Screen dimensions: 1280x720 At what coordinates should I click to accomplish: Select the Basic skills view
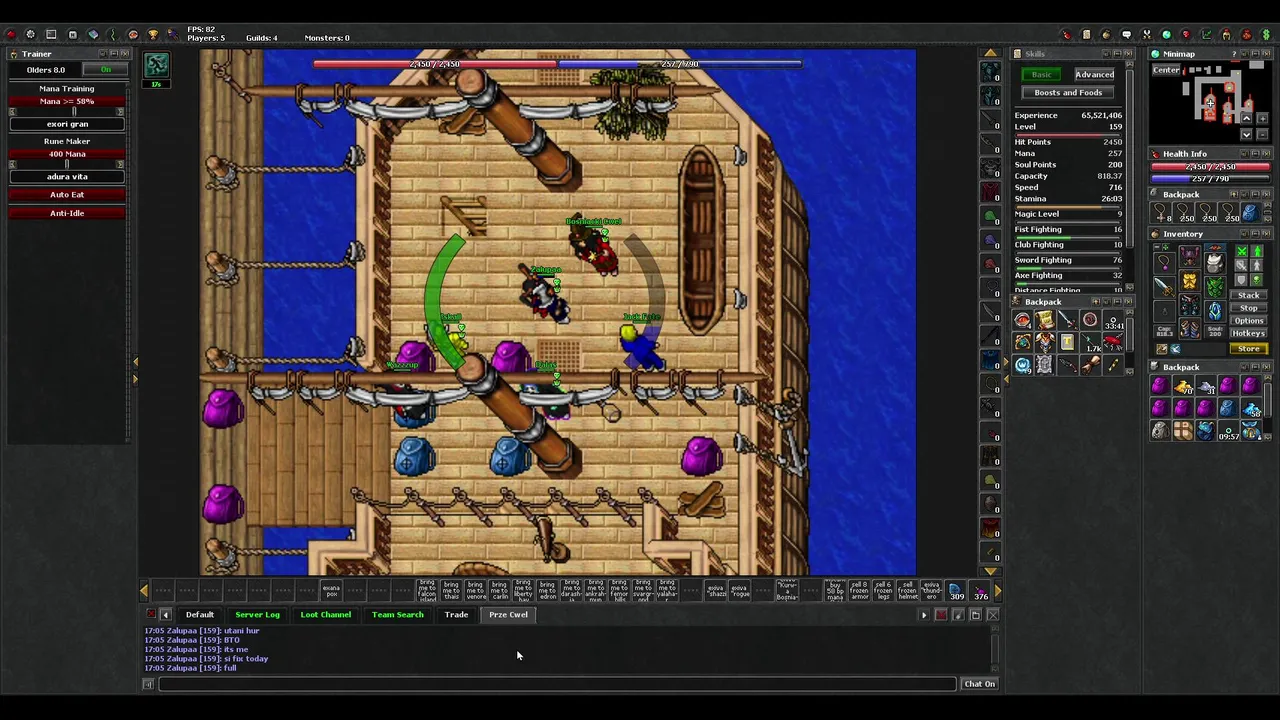tap(1041, 75)
